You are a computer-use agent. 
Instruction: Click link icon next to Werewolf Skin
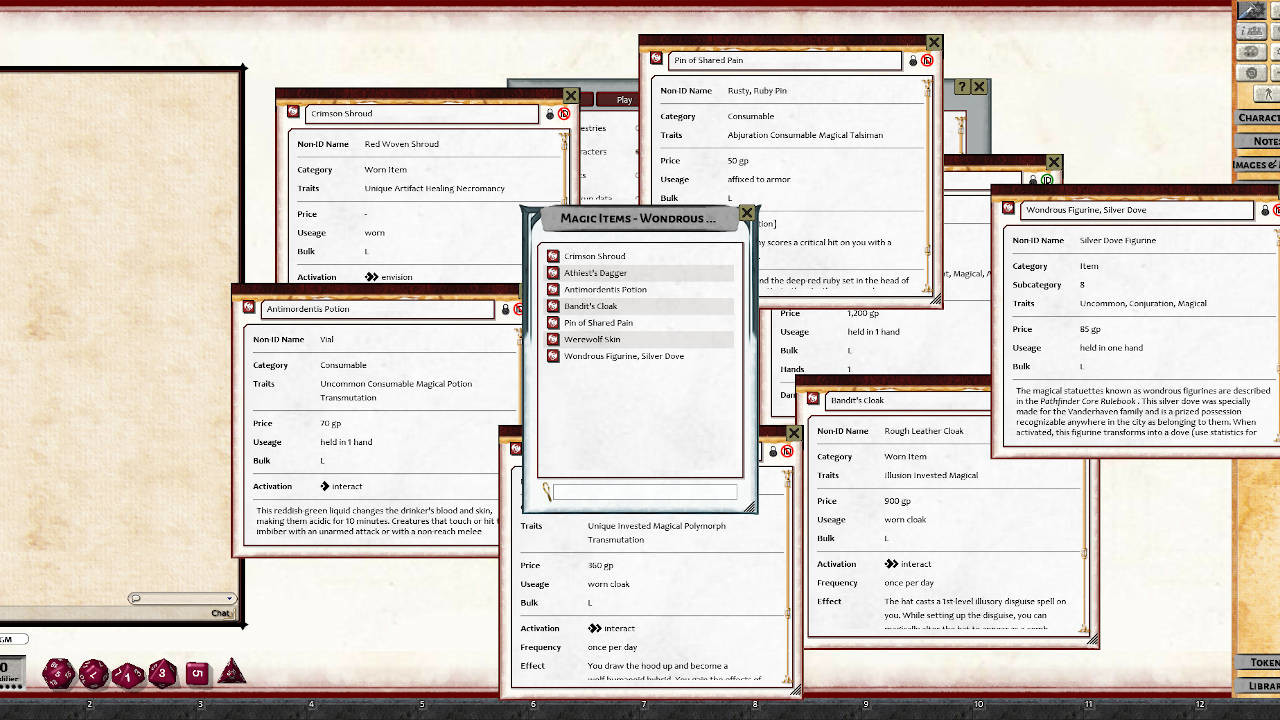pyautogui.click(x=553, y=340)
